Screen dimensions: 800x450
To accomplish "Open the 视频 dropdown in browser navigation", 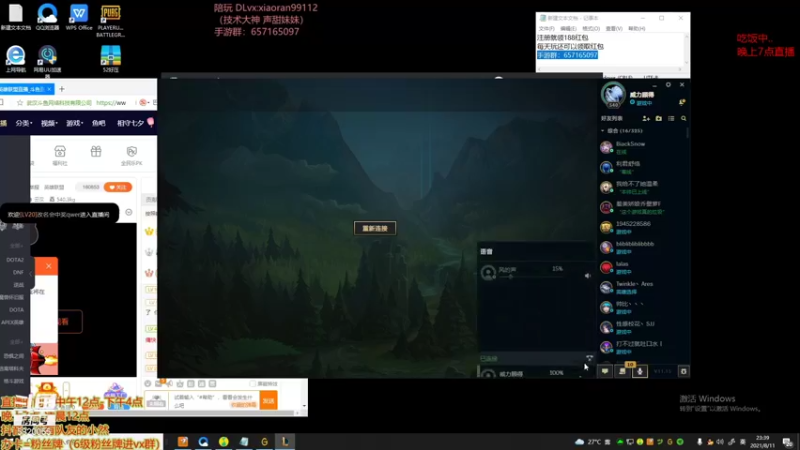I will click(49, 123).
